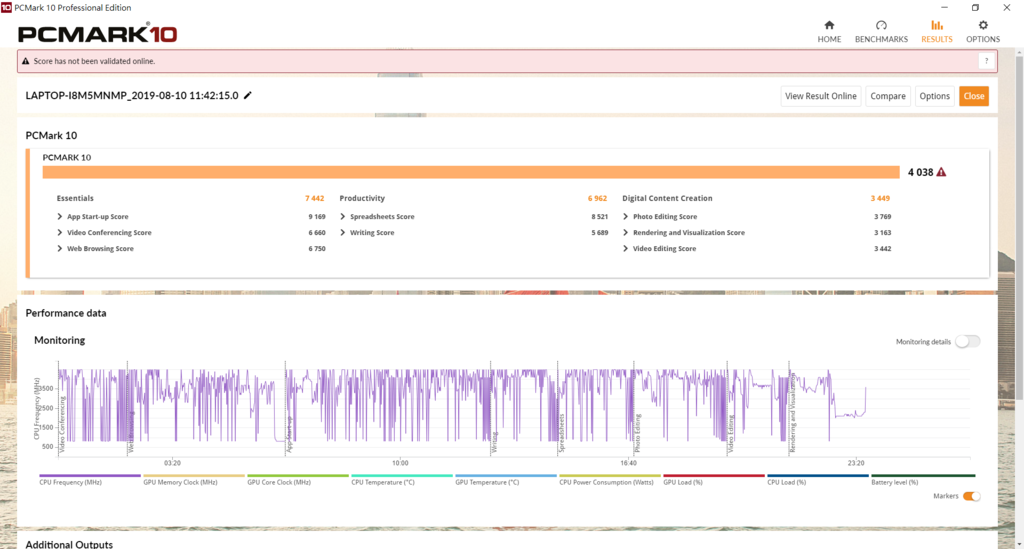Image resolution: width=1024 pixels, height=549 pixels.
Task: Click the Photo Editing value 3 769
Action: pos(882,217)
